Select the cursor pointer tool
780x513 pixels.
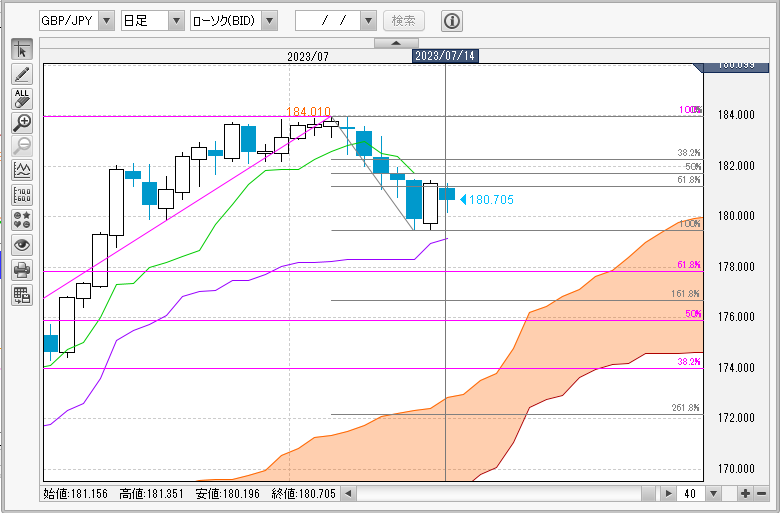tap(22, 49)
